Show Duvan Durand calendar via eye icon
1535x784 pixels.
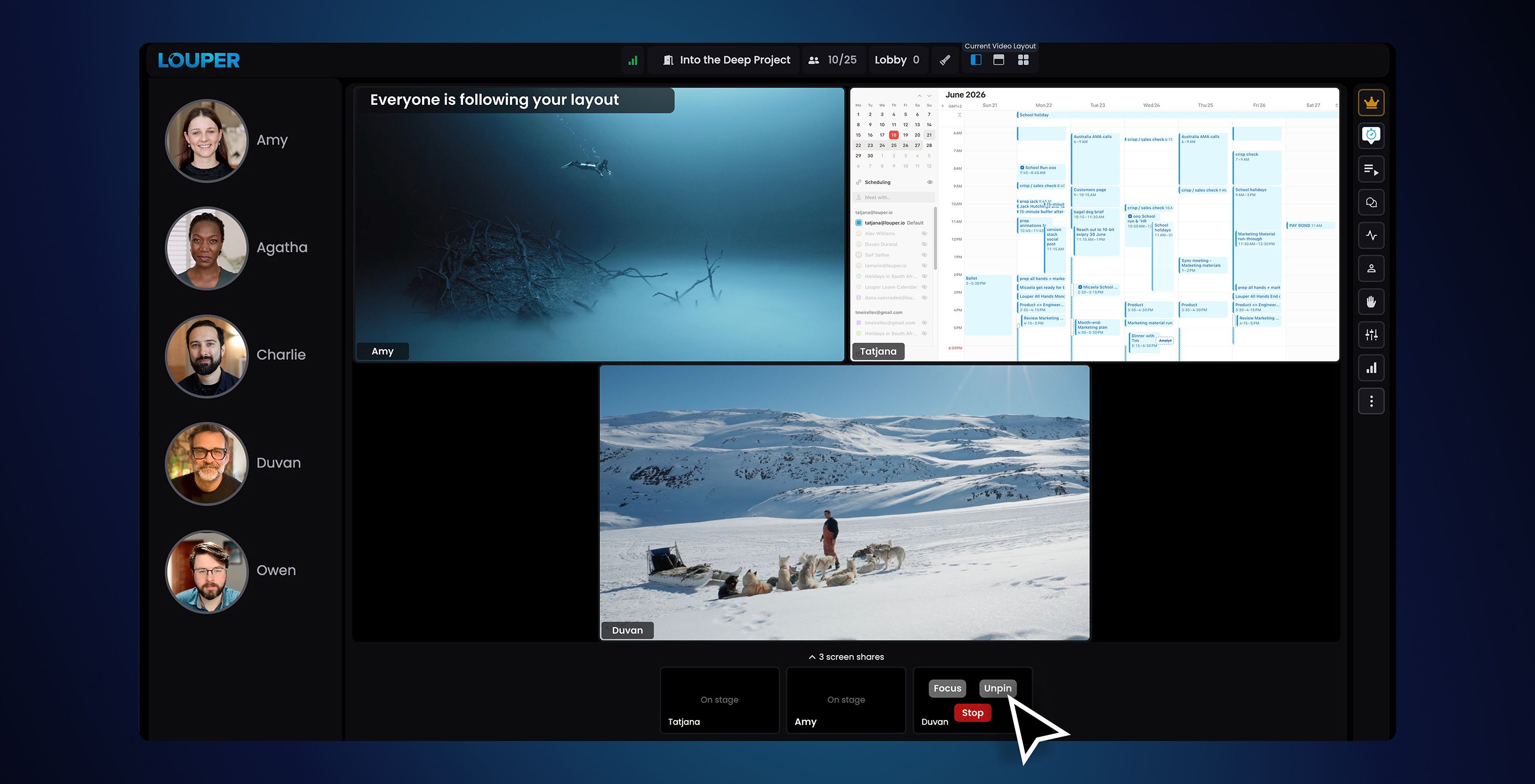tap(924, 244)
